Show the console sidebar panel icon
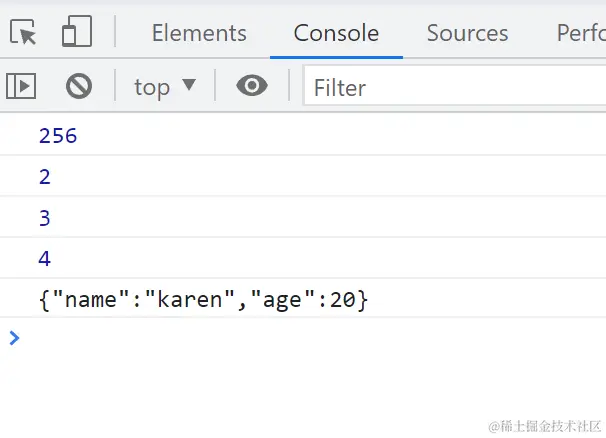 [21, 87]
